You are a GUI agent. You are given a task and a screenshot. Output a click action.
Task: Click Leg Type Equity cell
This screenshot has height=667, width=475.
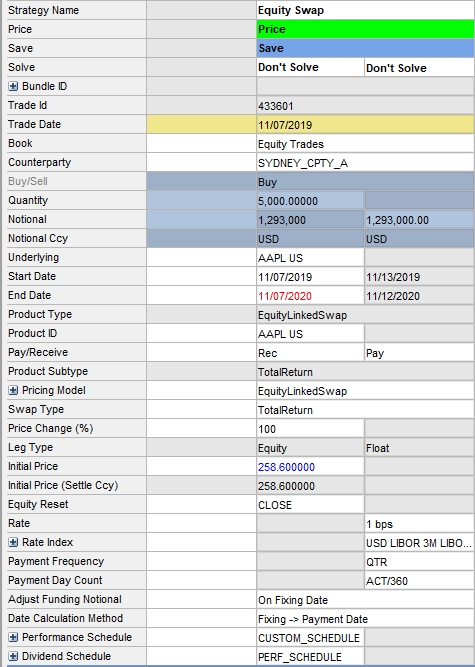tap(310, 448)
